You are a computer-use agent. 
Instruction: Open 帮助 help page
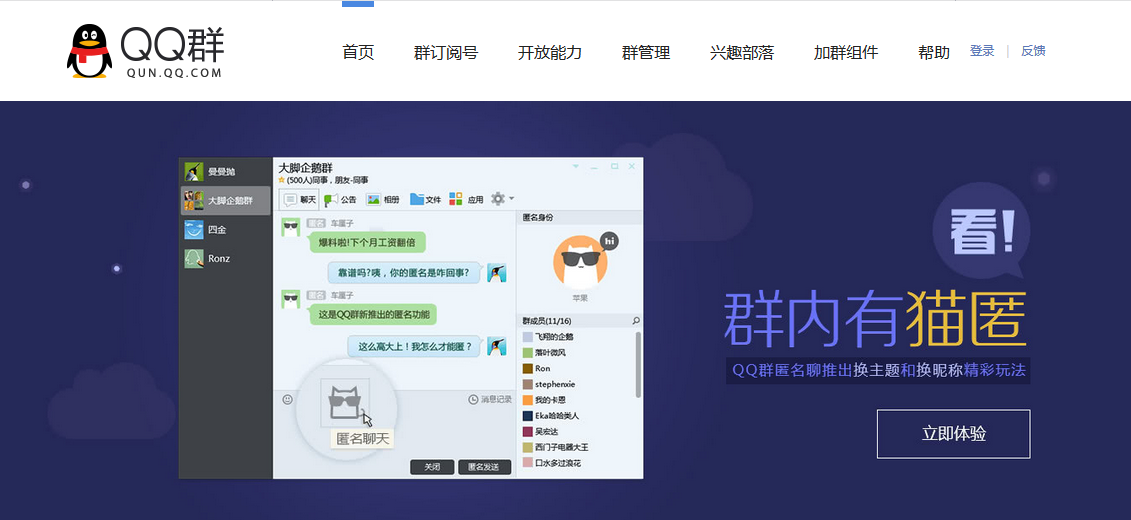pos(934,53)
